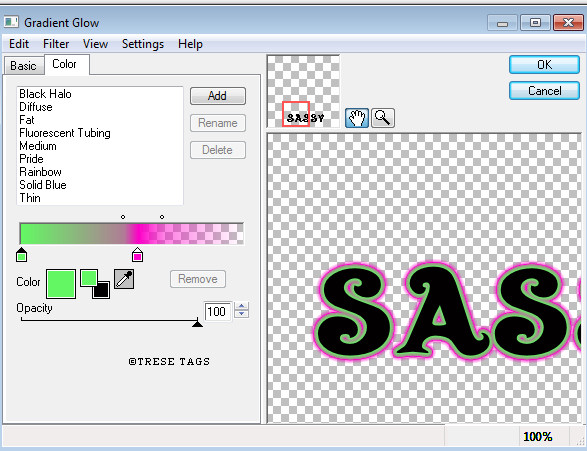Decrease opacity with the down stepper arrow

click(x=241, y=315)
